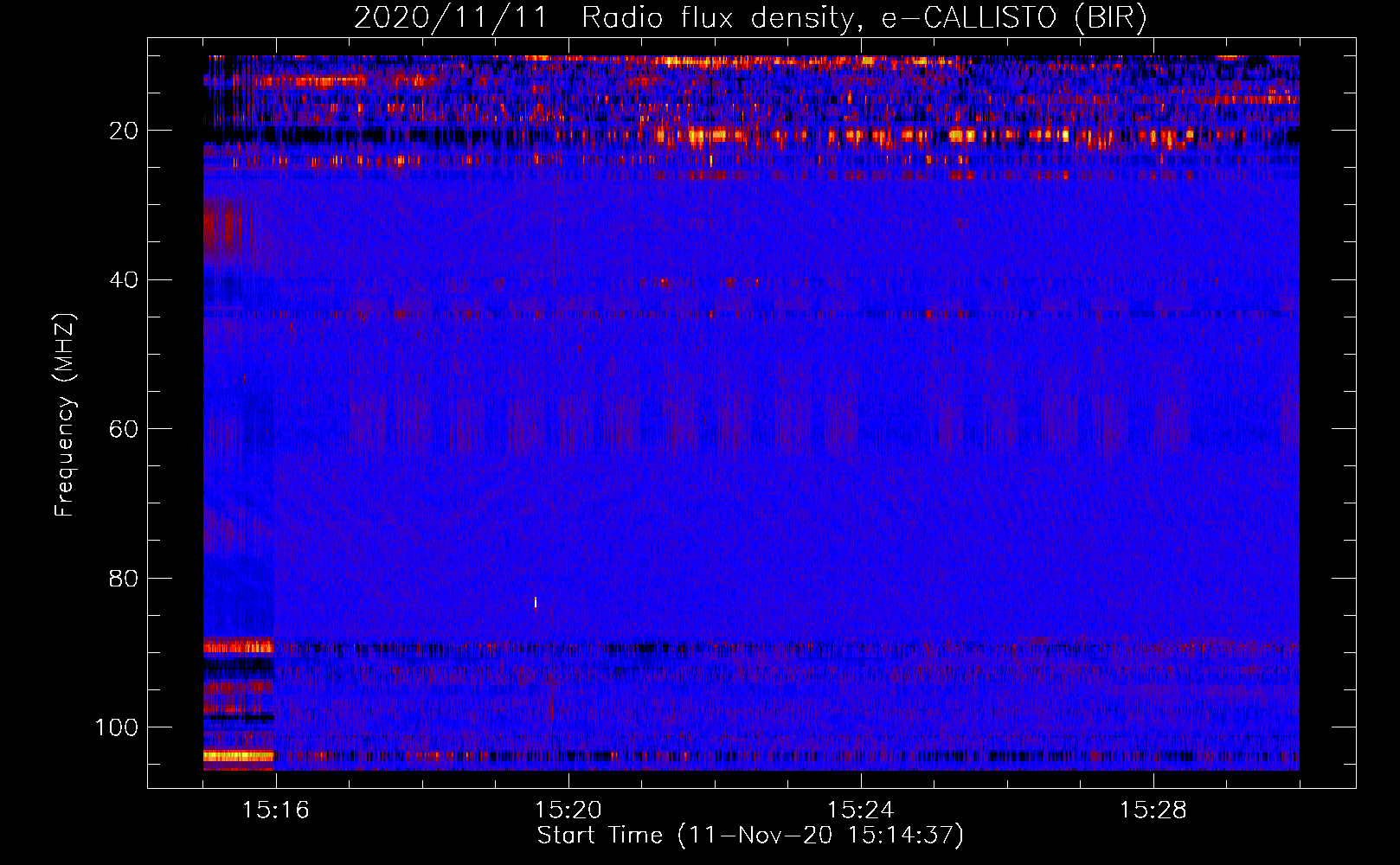The image size is (1400, 865).
Task: Click the small white spike near 83 MHz
Action: [x=536, y=602]
